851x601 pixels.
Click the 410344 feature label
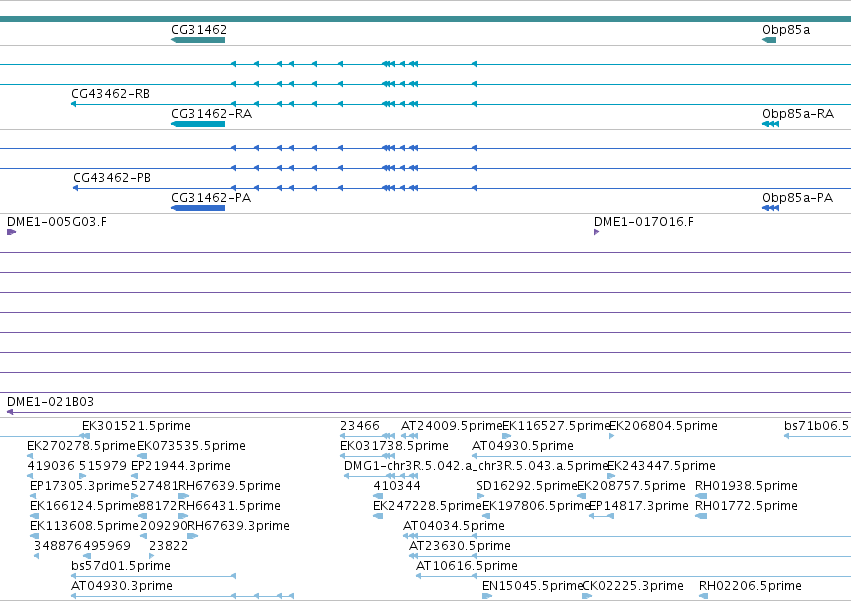pyautogui.click(x=397, y=486)
